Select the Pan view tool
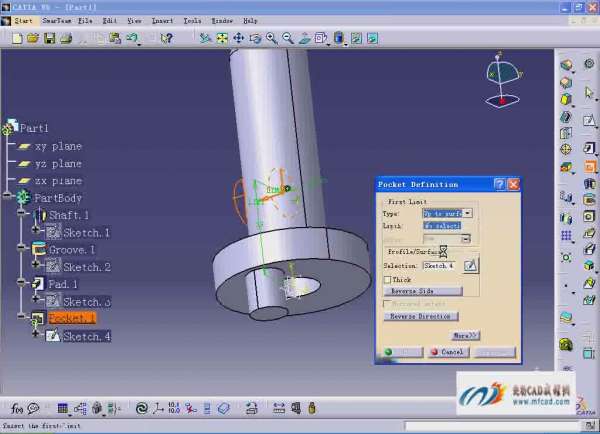600x434 pixels. point(239,38)
